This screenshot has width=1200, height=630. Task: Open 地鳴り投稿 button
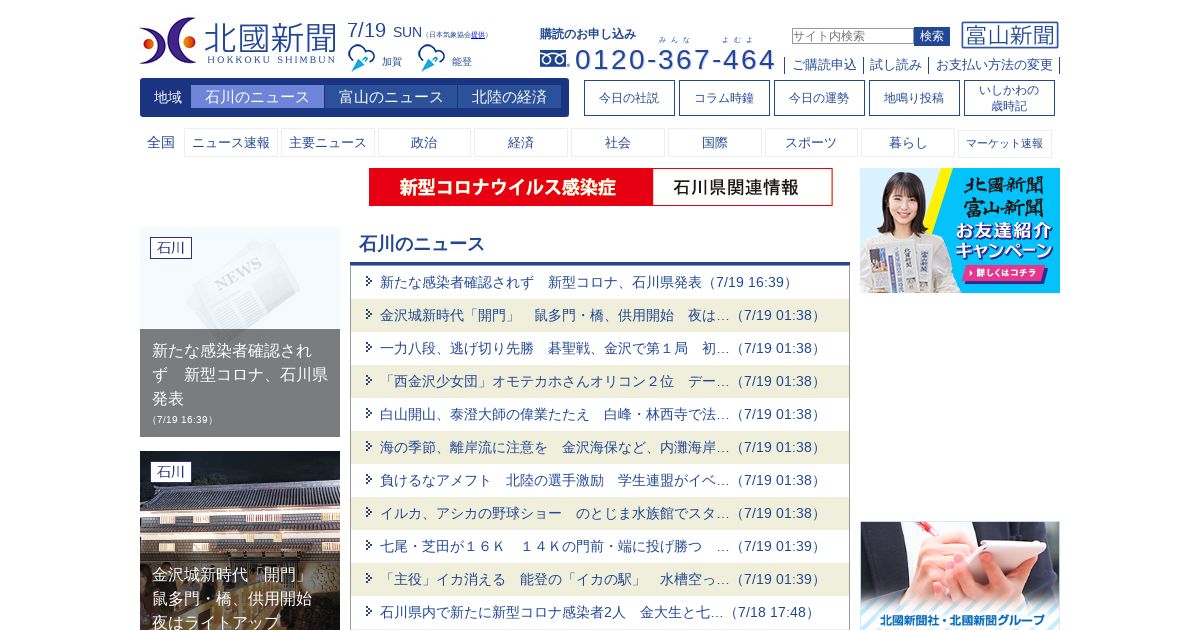[x=914, y=98]
